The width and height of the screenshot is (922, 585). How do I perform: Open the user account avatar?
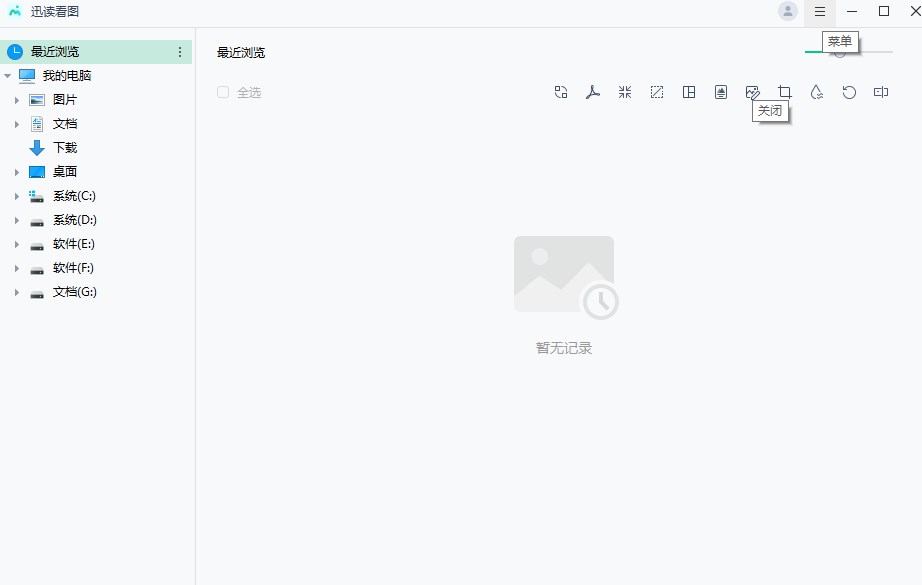point(788,12)
